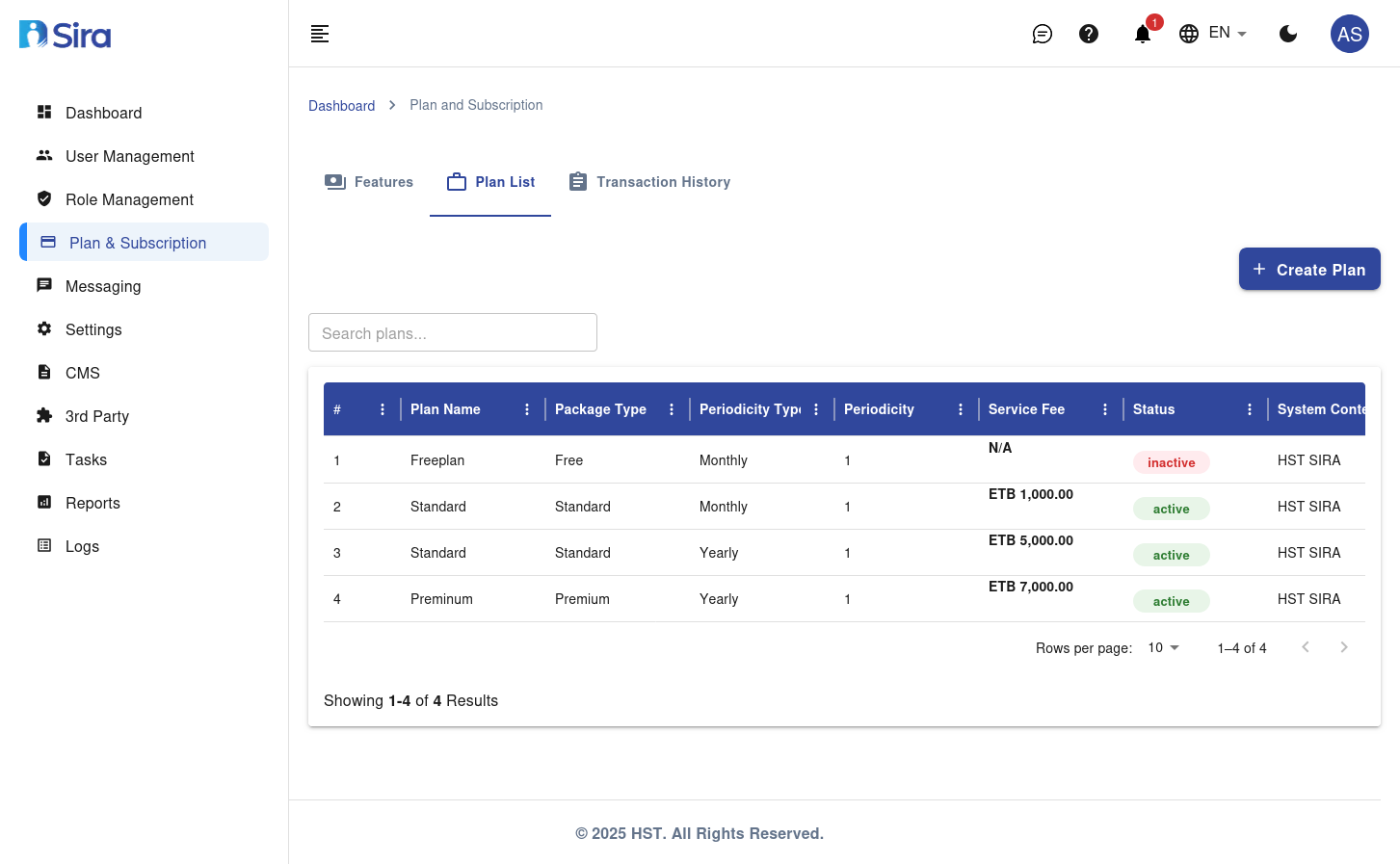Change rows per page from 10
The width and height of the screenshot is (1400, 864).
pos(1162,647)
